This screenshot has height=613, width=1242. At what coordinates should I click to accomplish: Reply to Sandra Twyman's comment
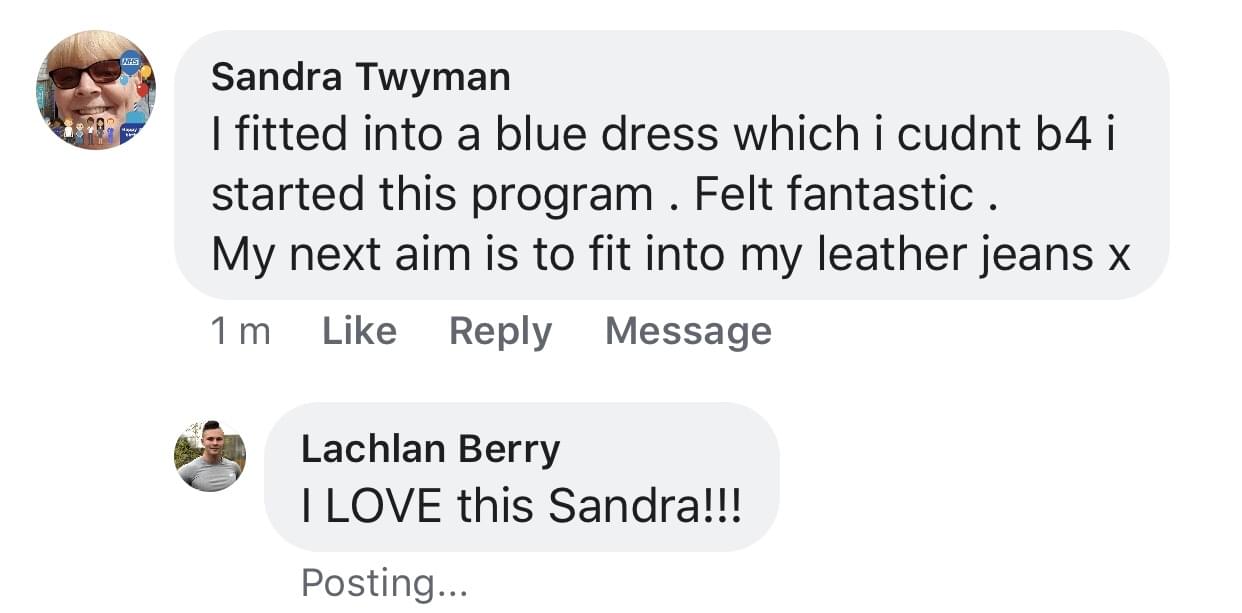pos(500,331)
